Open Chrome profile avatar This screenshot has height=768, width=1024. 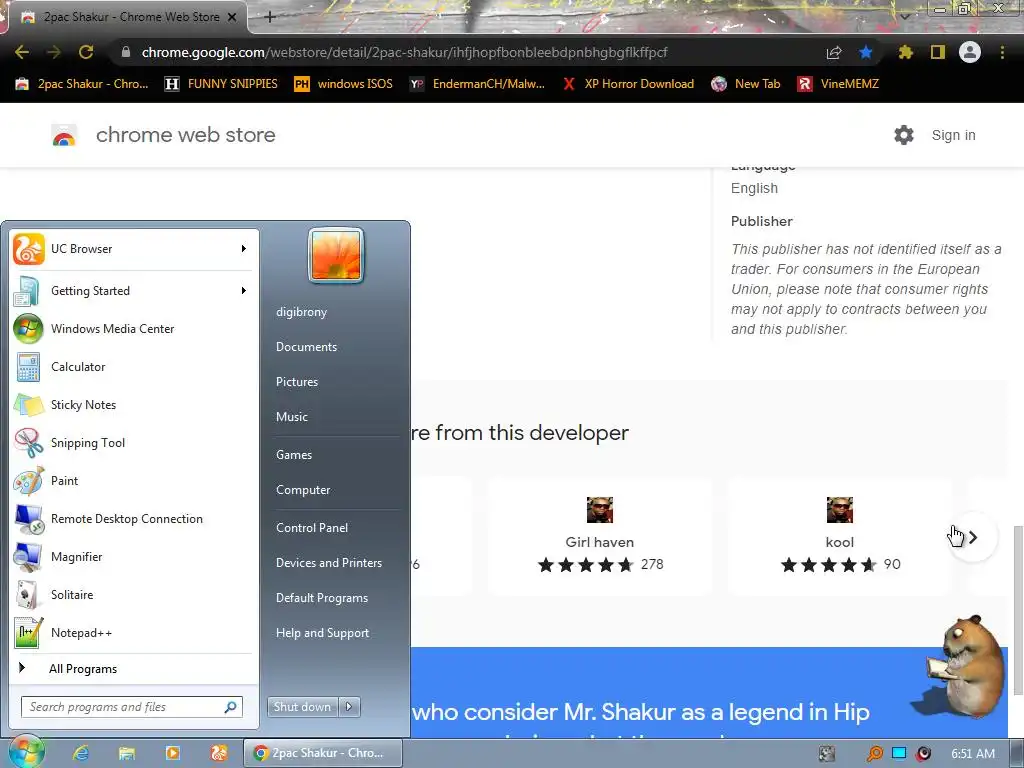(970, 52)
